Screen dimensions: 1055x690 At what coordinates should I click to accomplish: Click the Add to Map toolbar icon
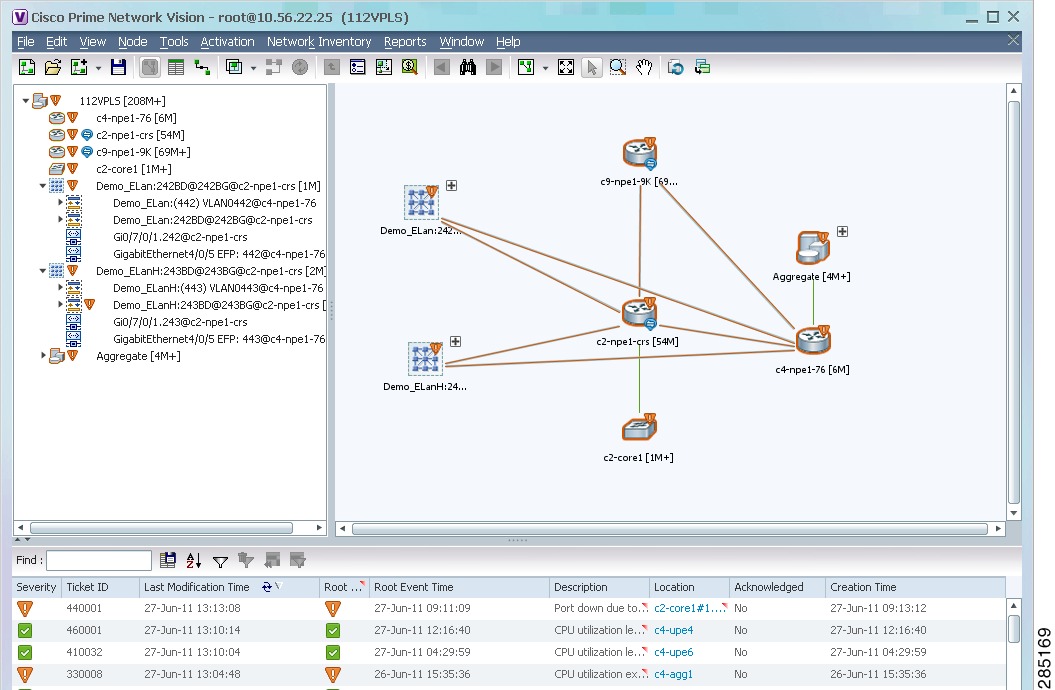79,67
